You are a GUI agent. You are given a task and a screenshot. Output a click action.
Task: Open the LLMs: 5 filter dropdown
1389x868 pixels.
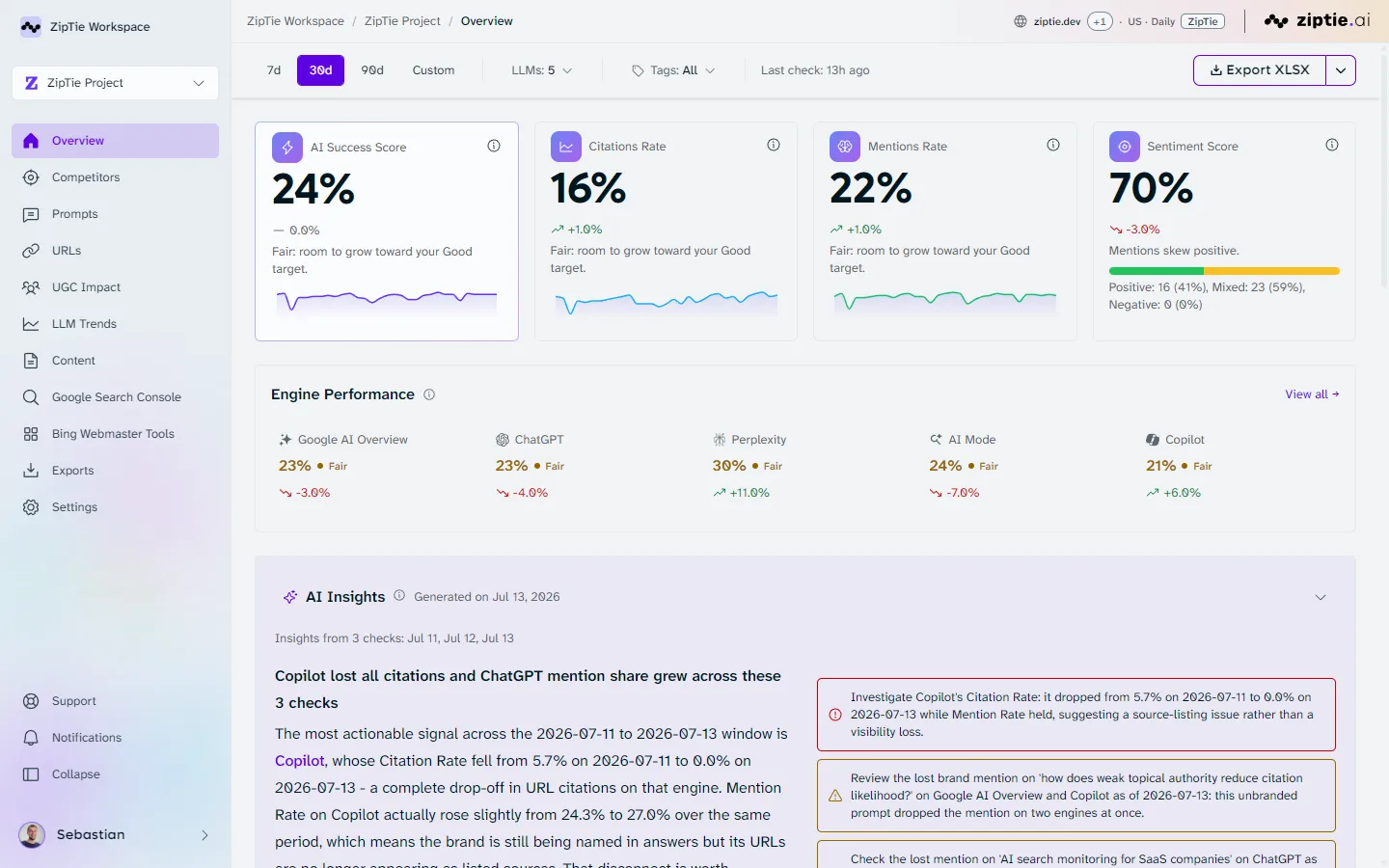point(542,70)
